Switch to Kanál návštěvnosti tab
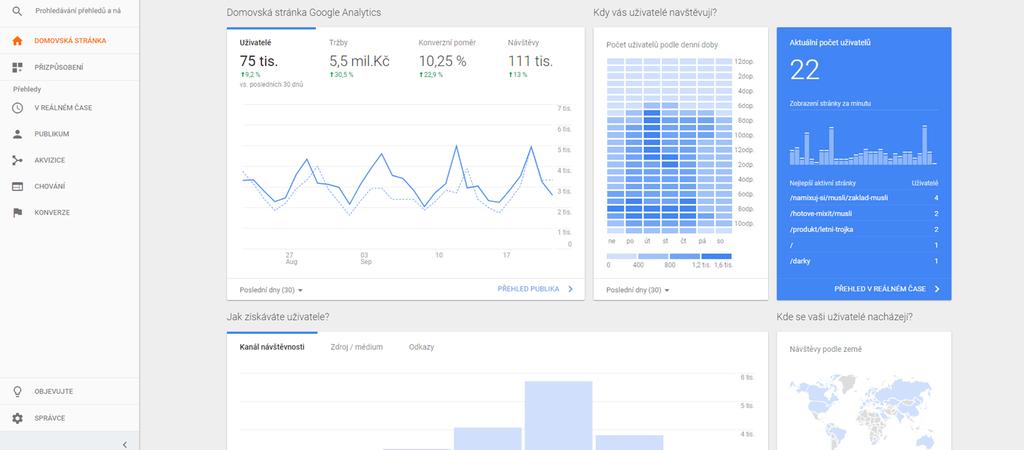The image size is (1024, 450). 272,347
